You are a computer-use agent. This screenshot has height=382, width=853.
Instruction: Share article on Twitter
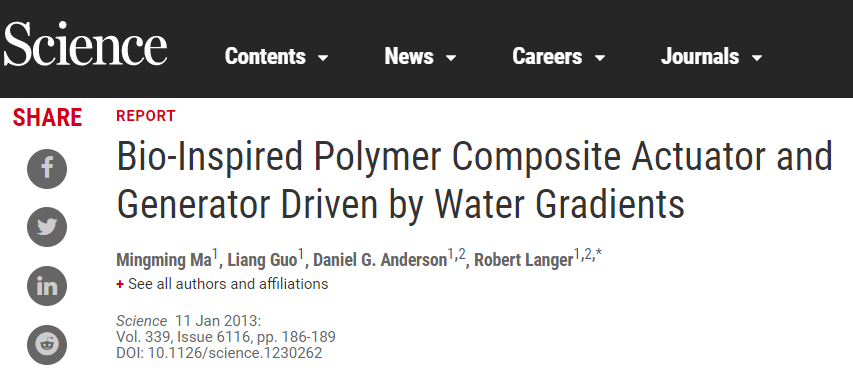pyautogui.click(x=47, y=227)
